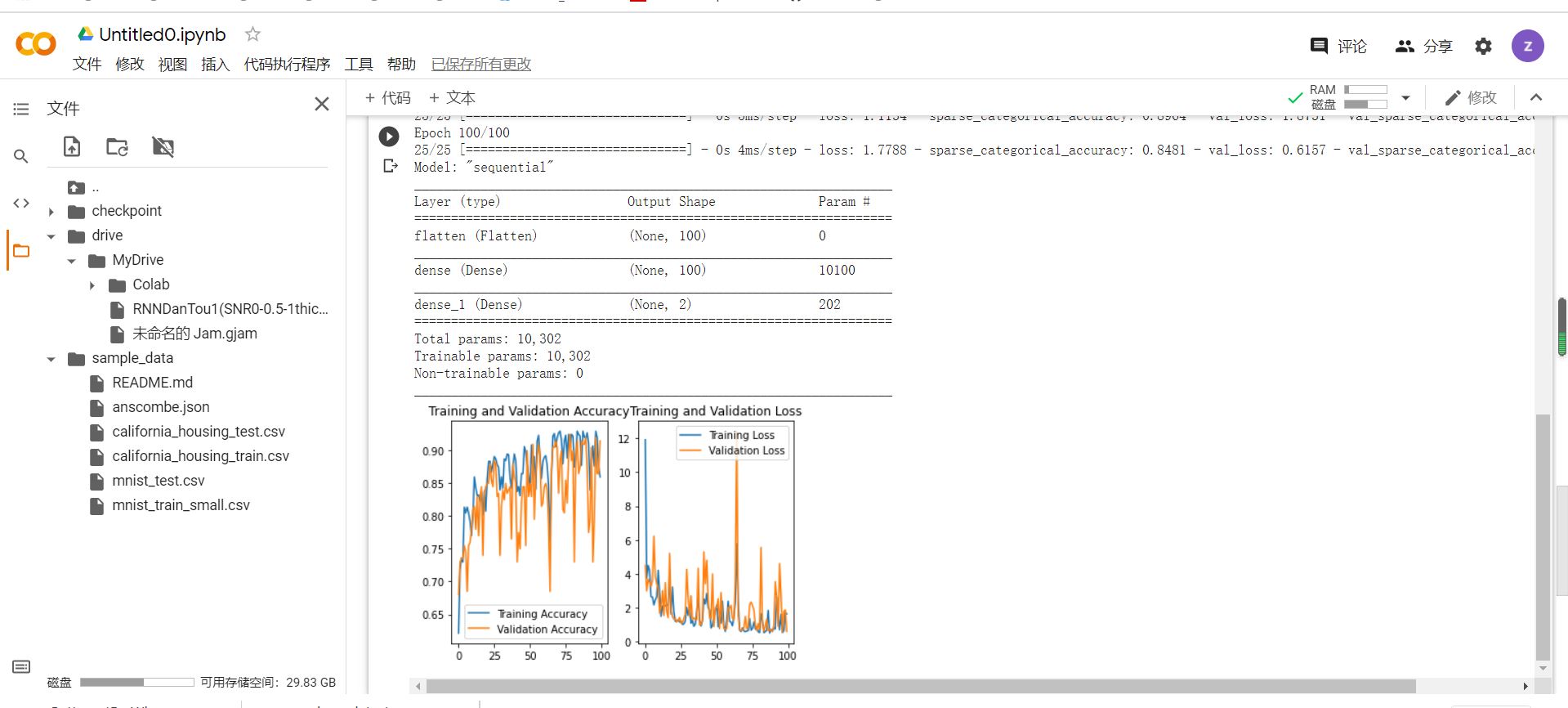
Task: Select the sample_data folder
Action: (132, 358)
